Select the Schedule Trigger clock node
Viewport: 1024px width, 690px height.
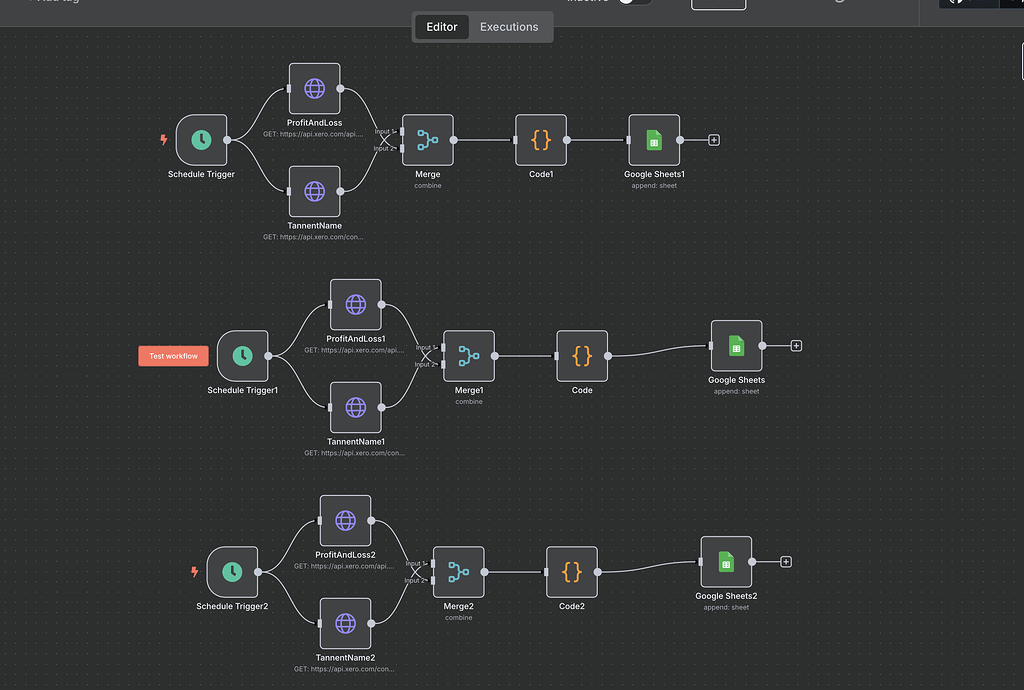point(201,140)
